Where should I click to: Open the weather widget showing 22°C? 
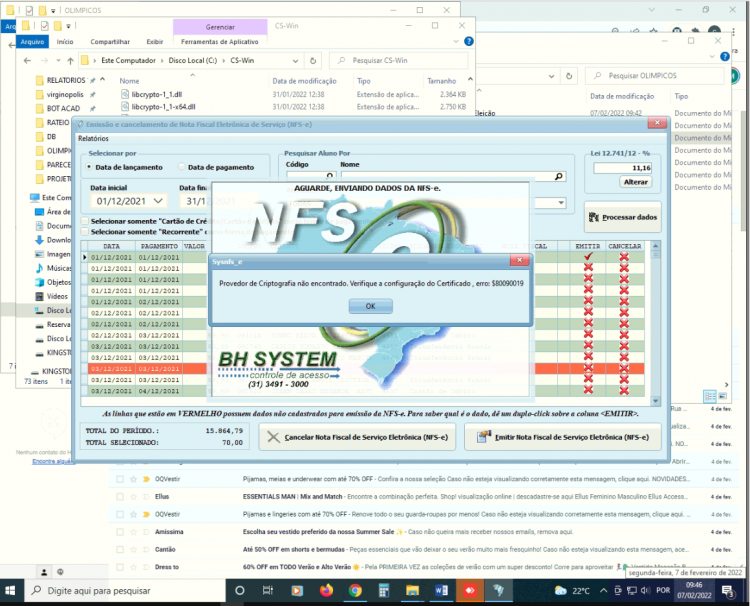(x=572, y=591)
